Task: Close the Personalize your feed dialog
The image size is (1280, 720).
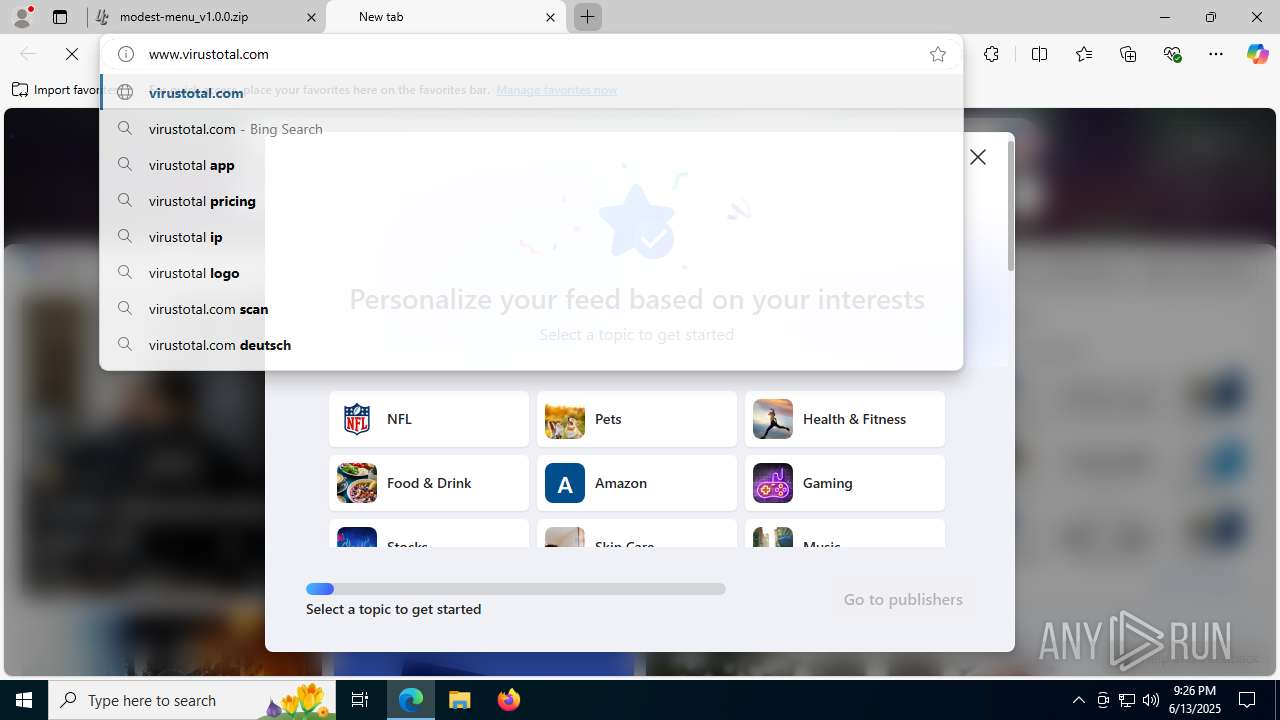Action: pos(978,157)
